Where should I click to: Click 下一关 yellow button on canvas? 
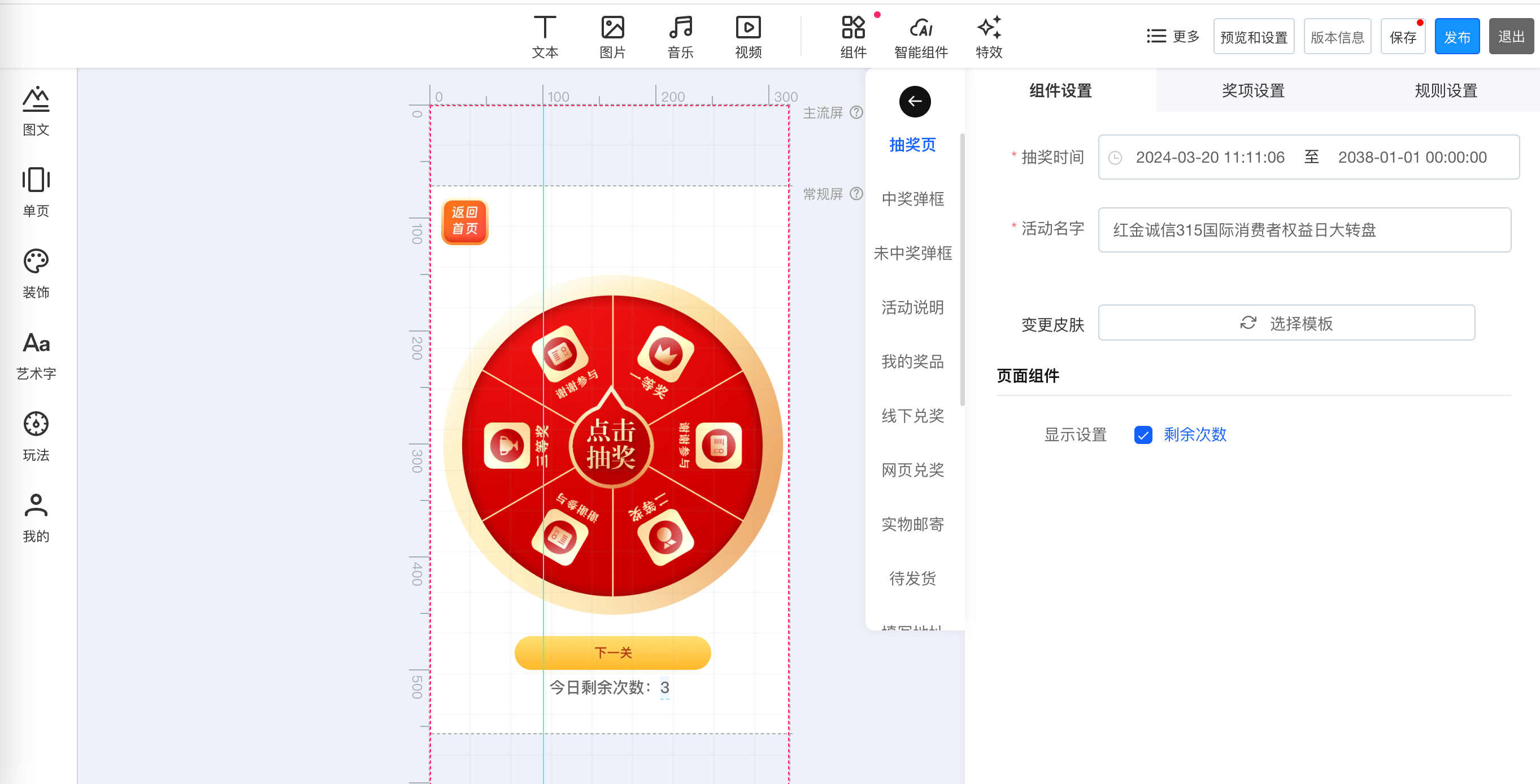[x=613, y=652]
